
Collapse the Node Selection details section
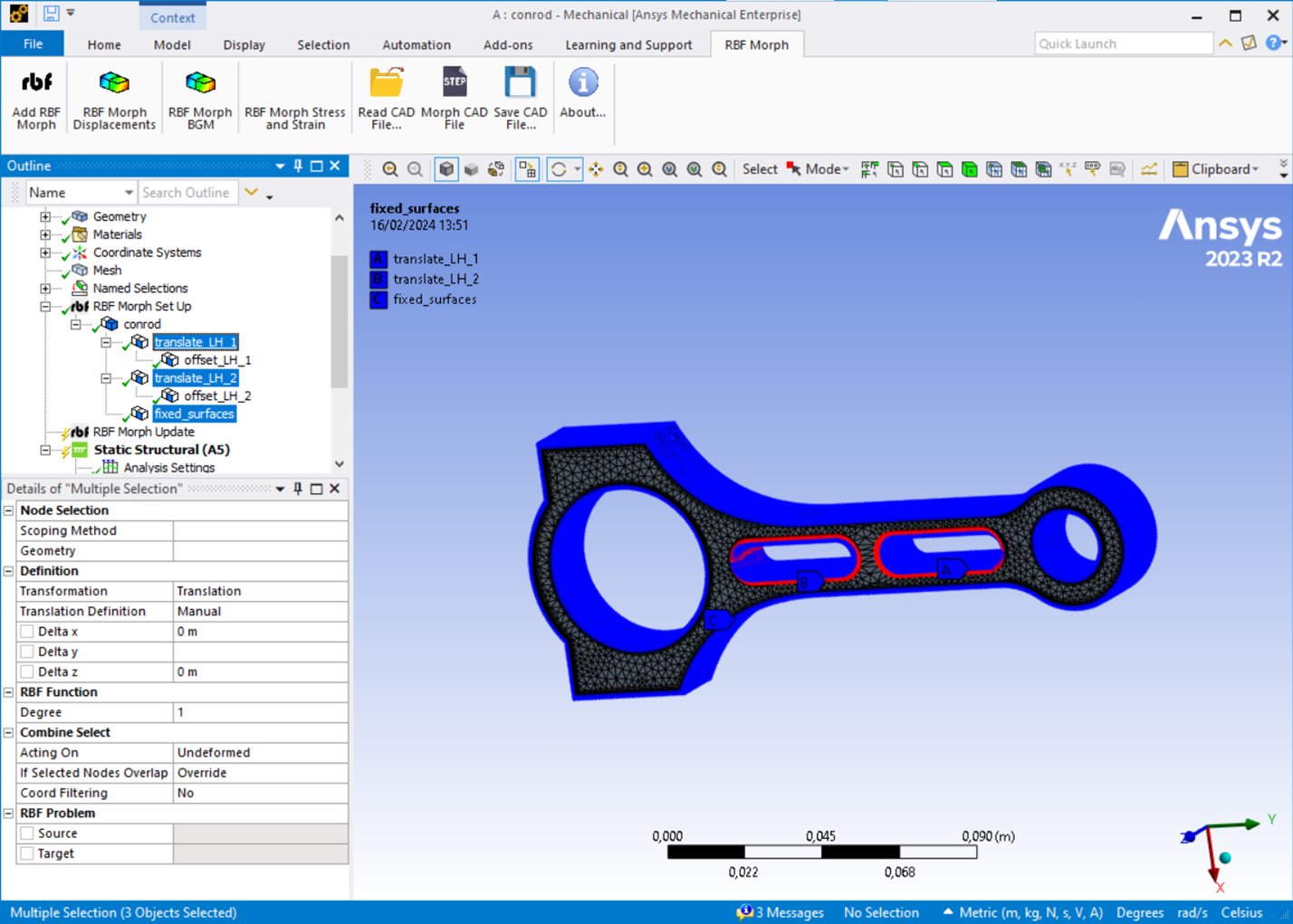pos(9,510)
